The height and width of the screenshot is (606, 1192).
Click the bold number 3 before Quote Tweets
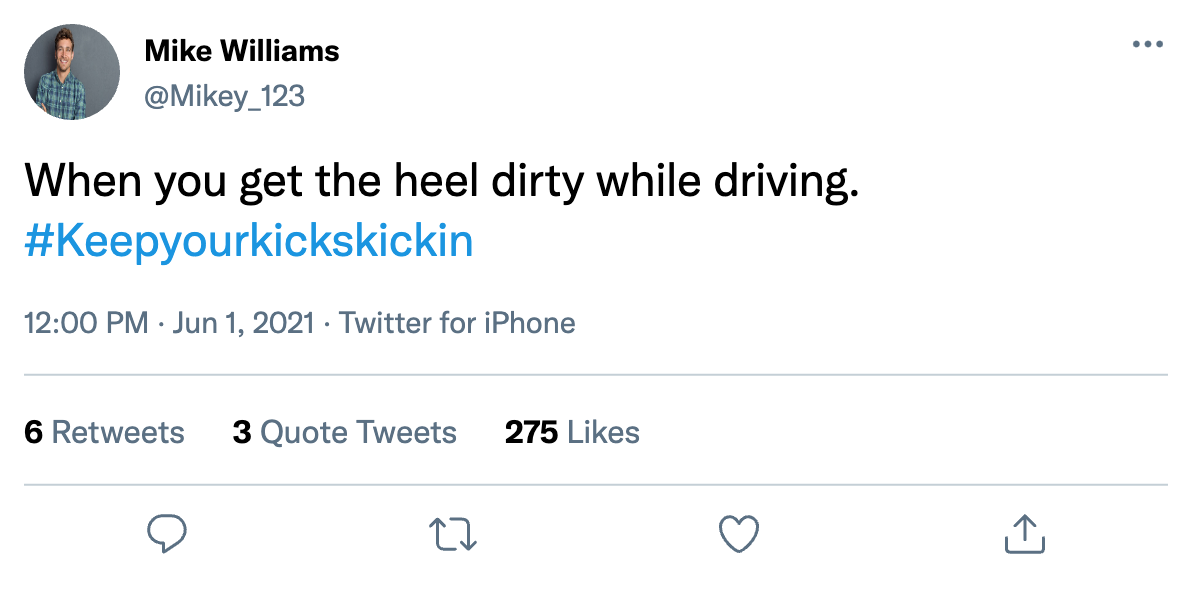pyautogui.click(x=241, y=432)
